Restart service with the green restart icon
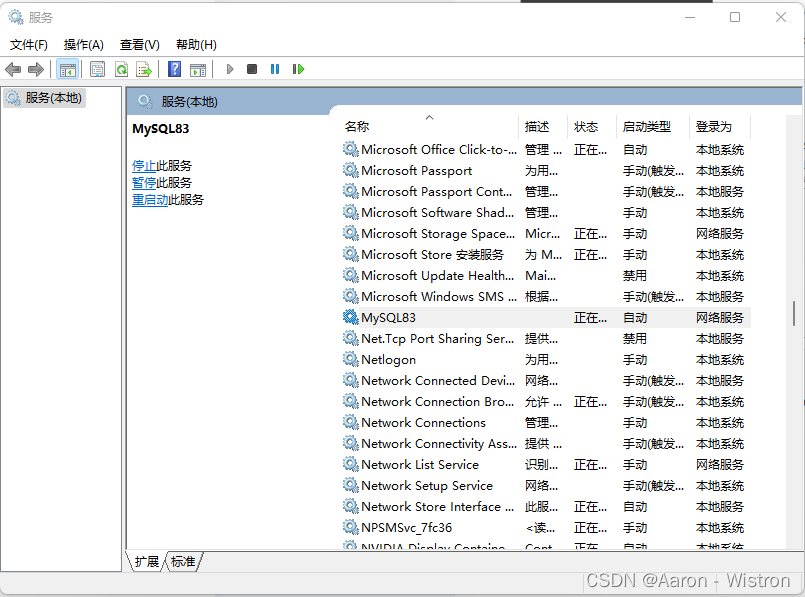The height and width of the screenshot is (597, 805). click(298, 69)
